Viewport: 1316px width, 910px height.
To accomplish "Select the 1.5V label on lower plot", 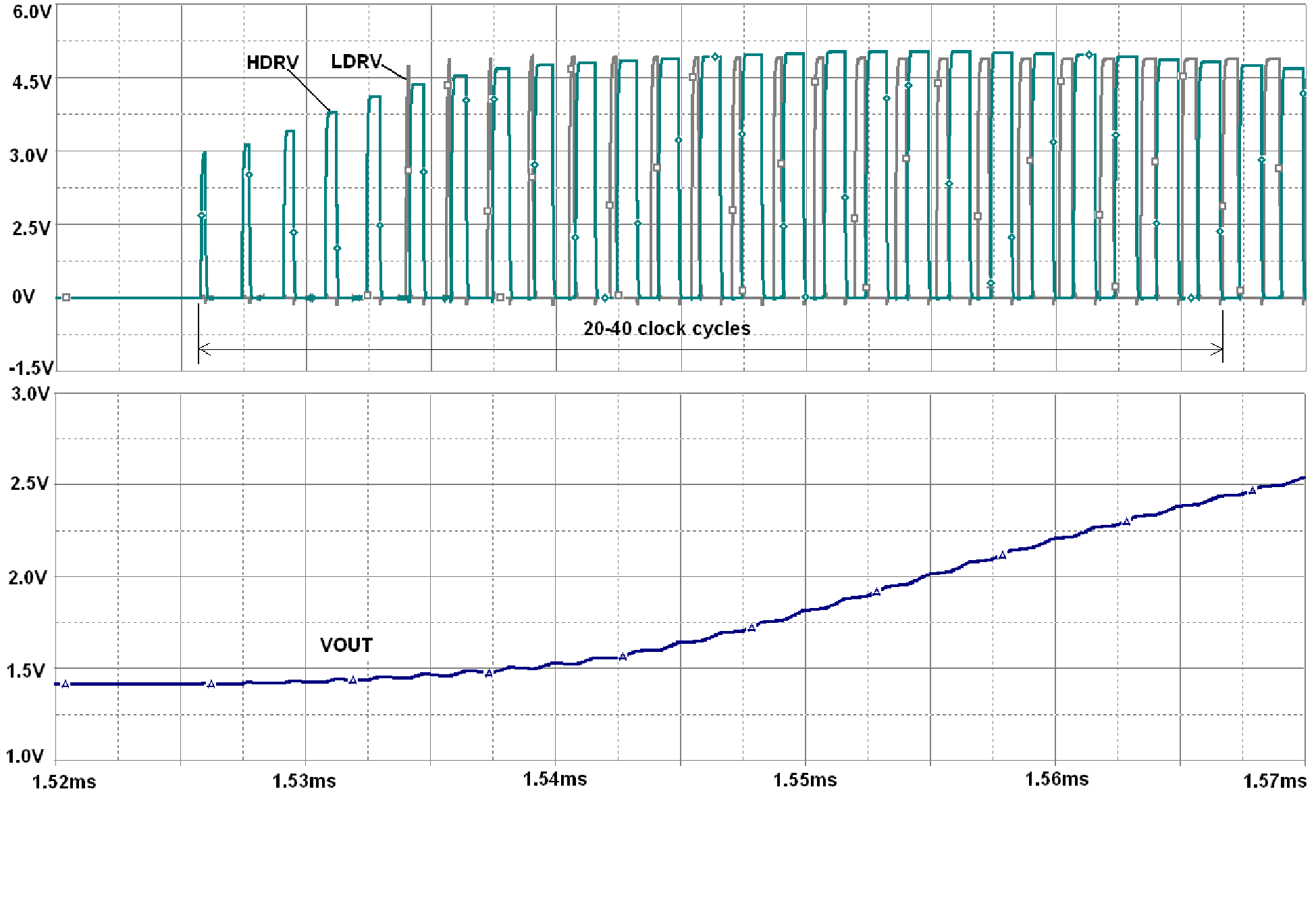I will click(x=26, y=671).
